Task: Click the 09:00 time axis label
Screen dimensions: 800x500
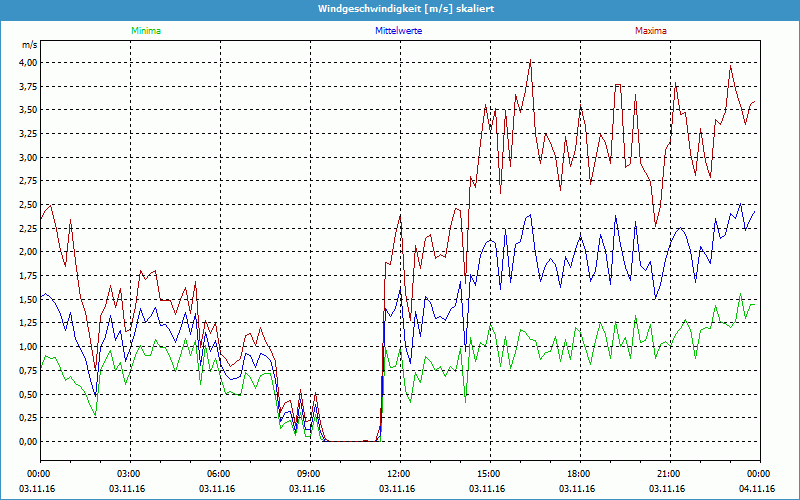Action: tap(310, 474)
